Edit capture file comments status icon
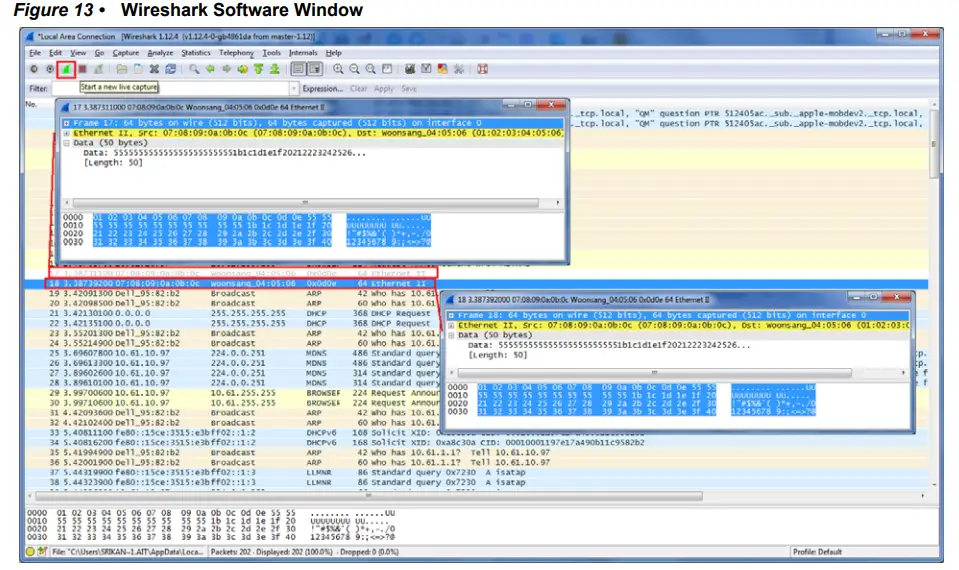Screen dimensions: 959x570 (42, 552)
